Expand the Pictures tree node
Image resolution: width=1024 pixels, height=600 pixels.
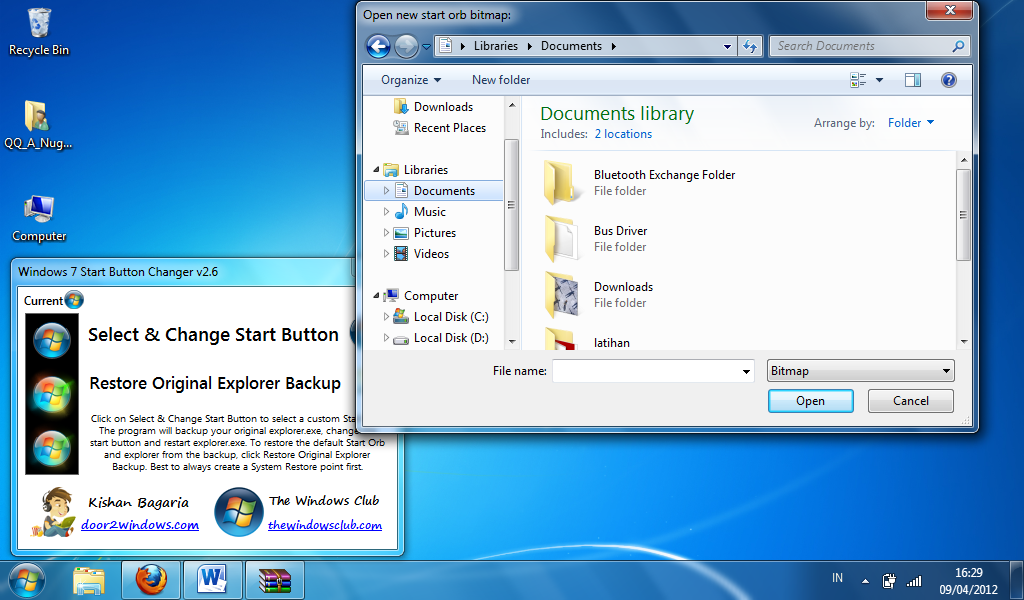point(386,232)
